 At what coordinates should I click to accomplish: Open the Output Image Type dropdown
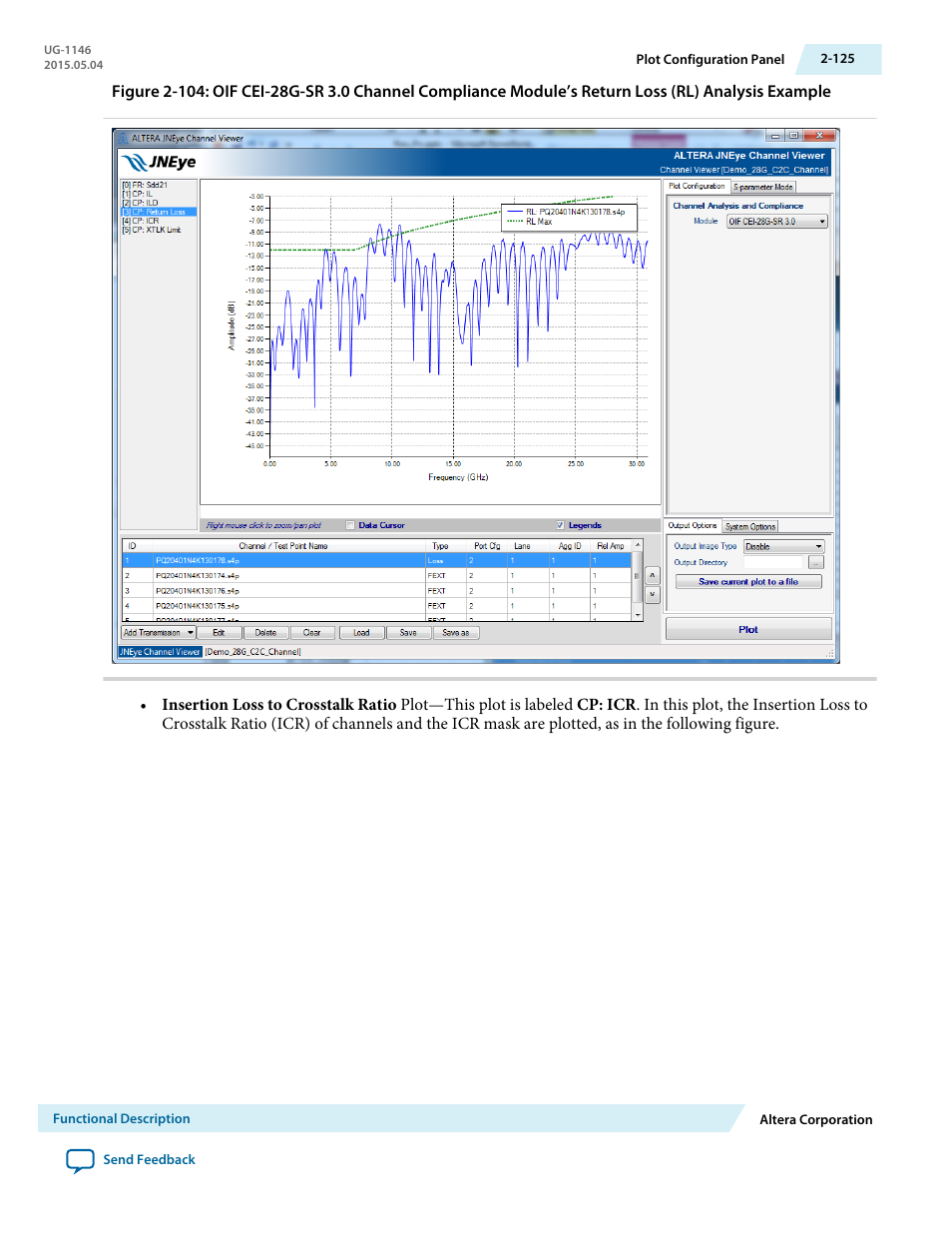click(784, 546)
